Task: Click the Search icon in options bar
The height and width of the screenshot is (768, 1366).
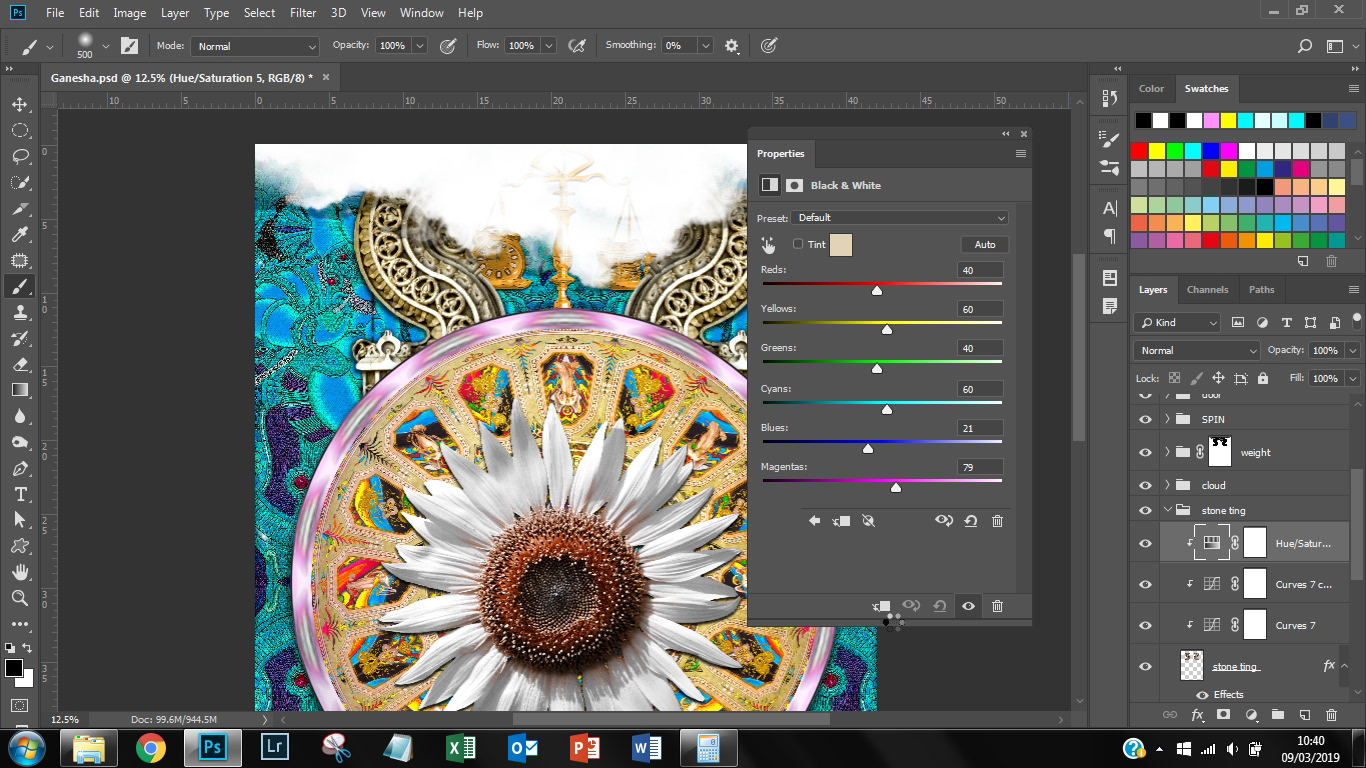Action: [1305, 46]
